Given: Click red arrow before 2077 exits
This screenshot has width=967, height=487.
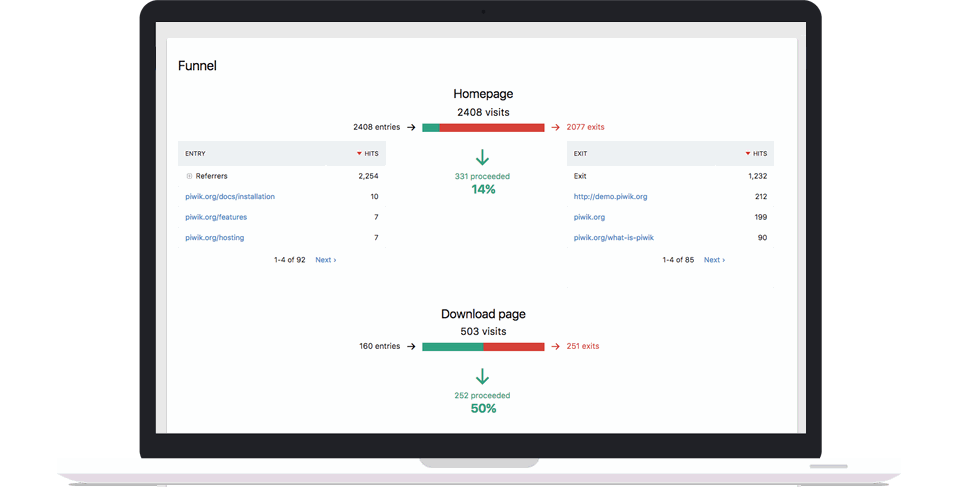Looking at the screenshot, I should point(556,128).
